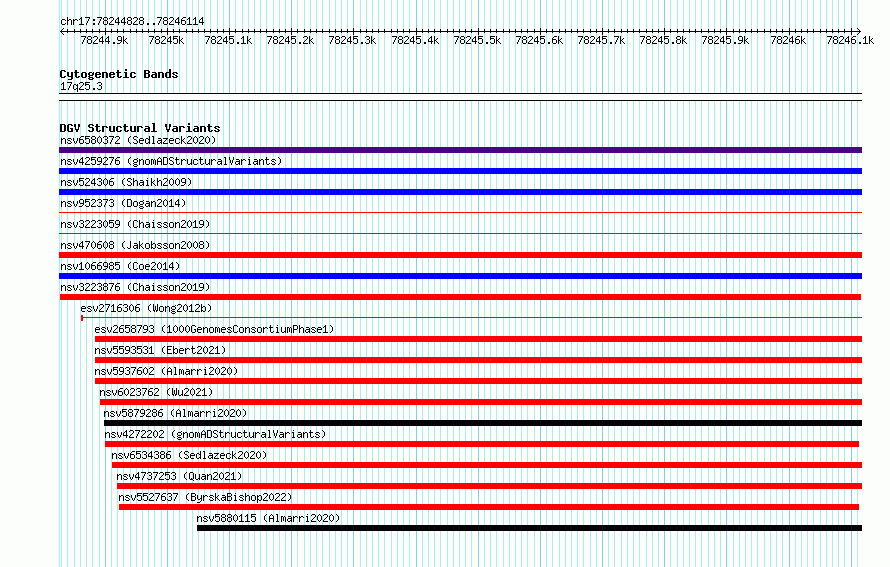Open the nsv3223876 (Chaisson2019) label
Image resolution: width=890 pixels, height=567 pixels.
[x=135, y=287]
